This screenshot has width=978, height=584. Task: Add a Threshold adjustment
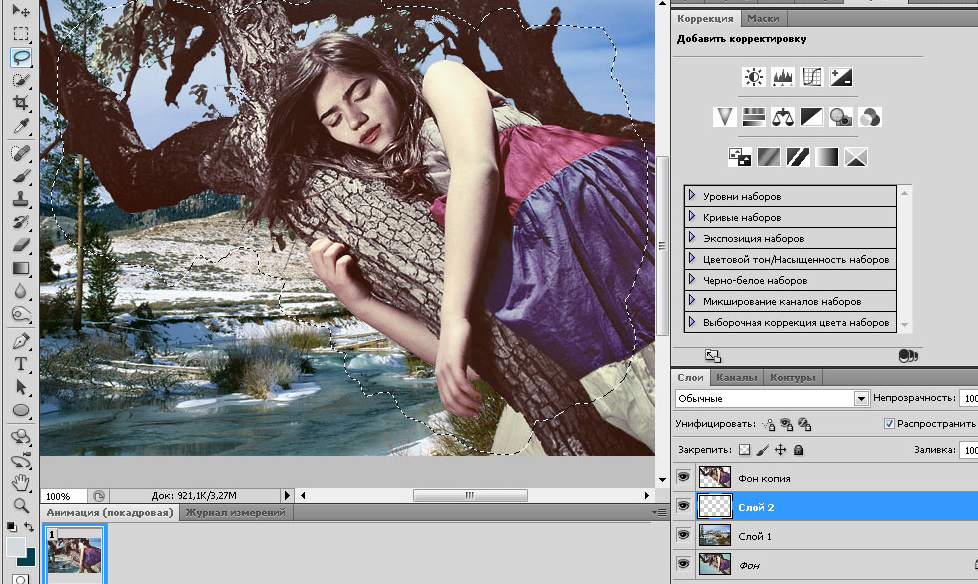798,157
